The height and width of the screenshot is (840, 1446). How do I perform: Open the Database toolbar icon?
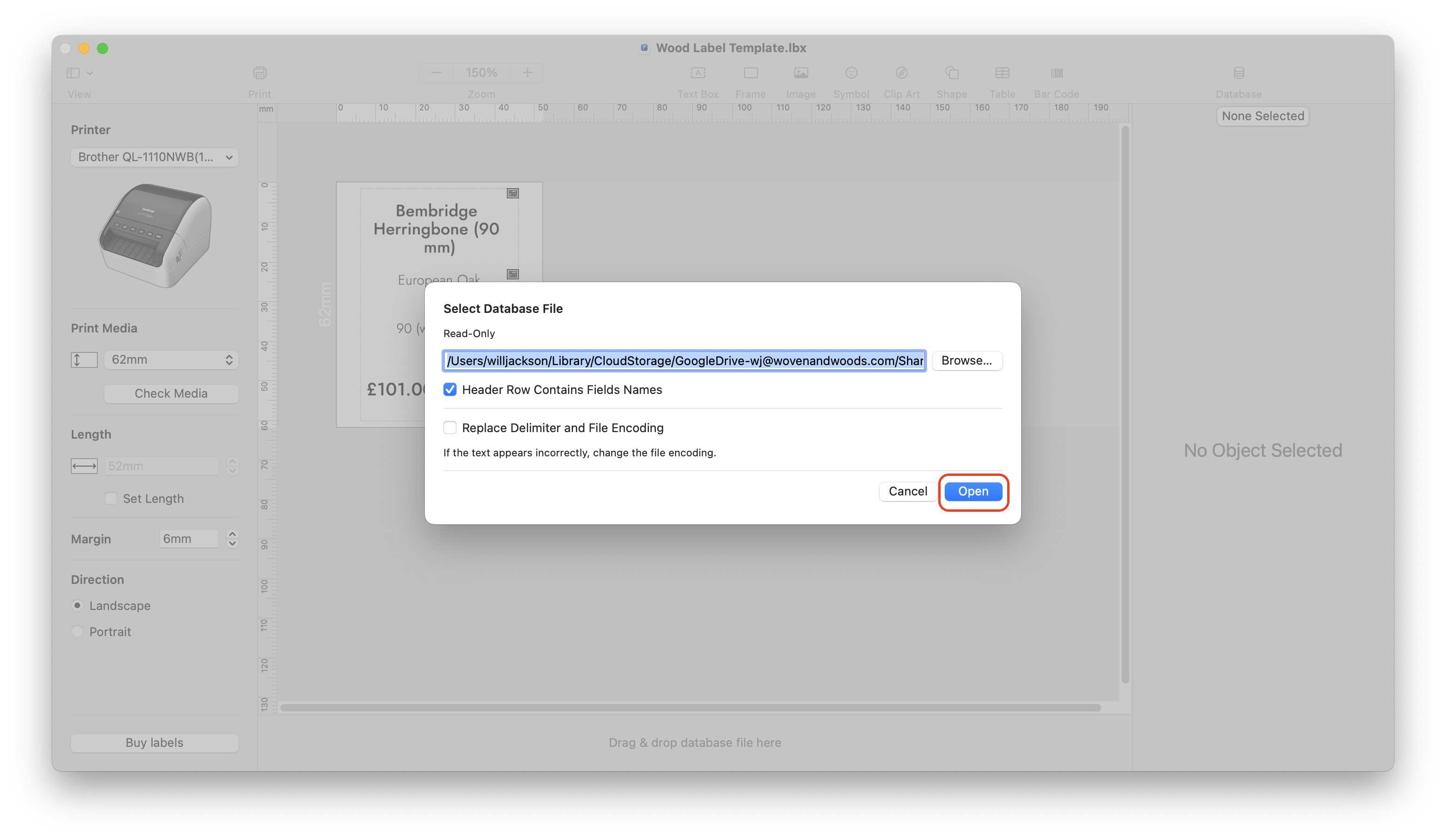point(1238,73)
